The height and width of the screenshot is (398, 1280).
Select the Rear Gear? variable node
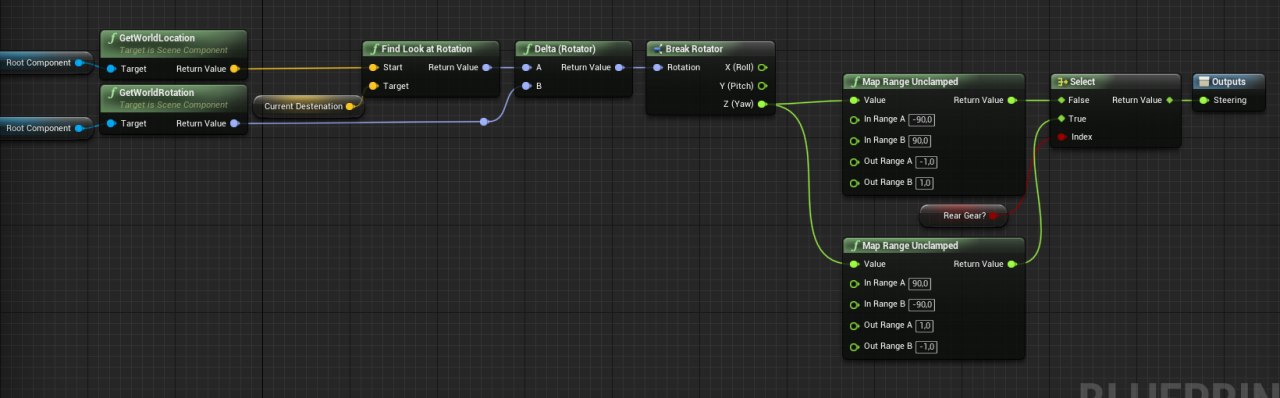963,215
